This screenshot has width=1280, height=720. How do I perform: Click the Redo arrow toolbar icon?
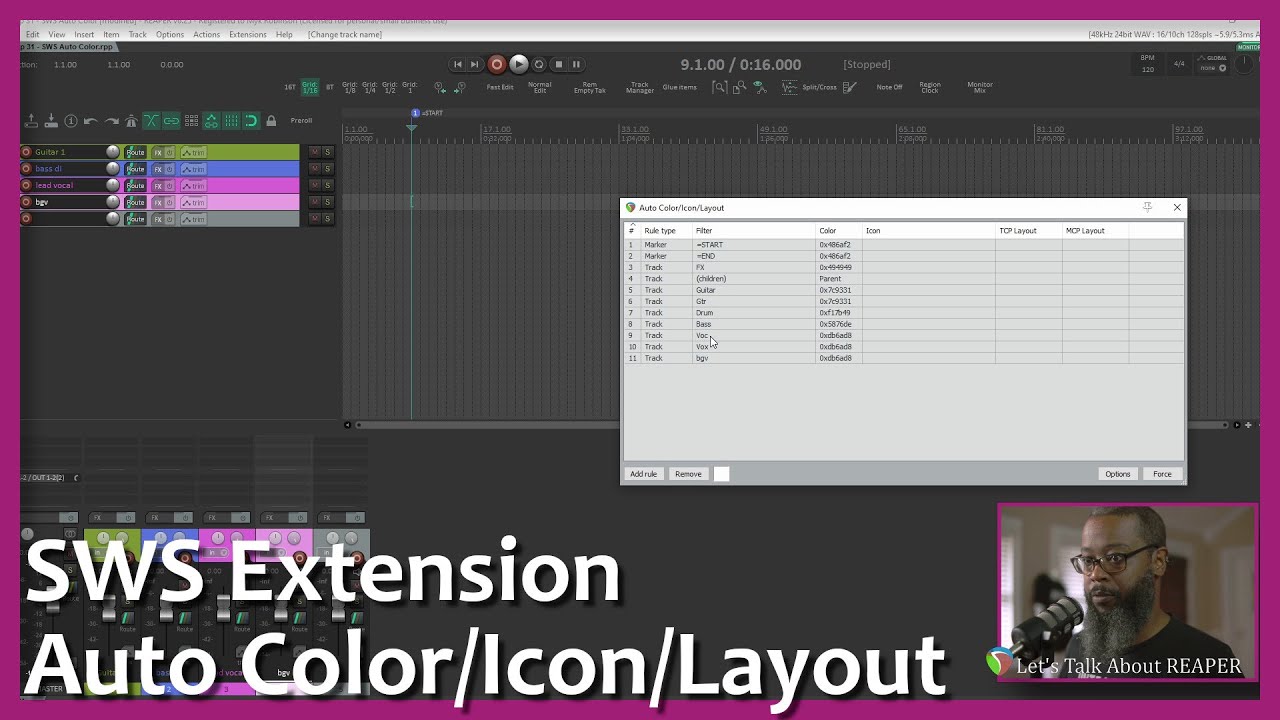[110, 121]
